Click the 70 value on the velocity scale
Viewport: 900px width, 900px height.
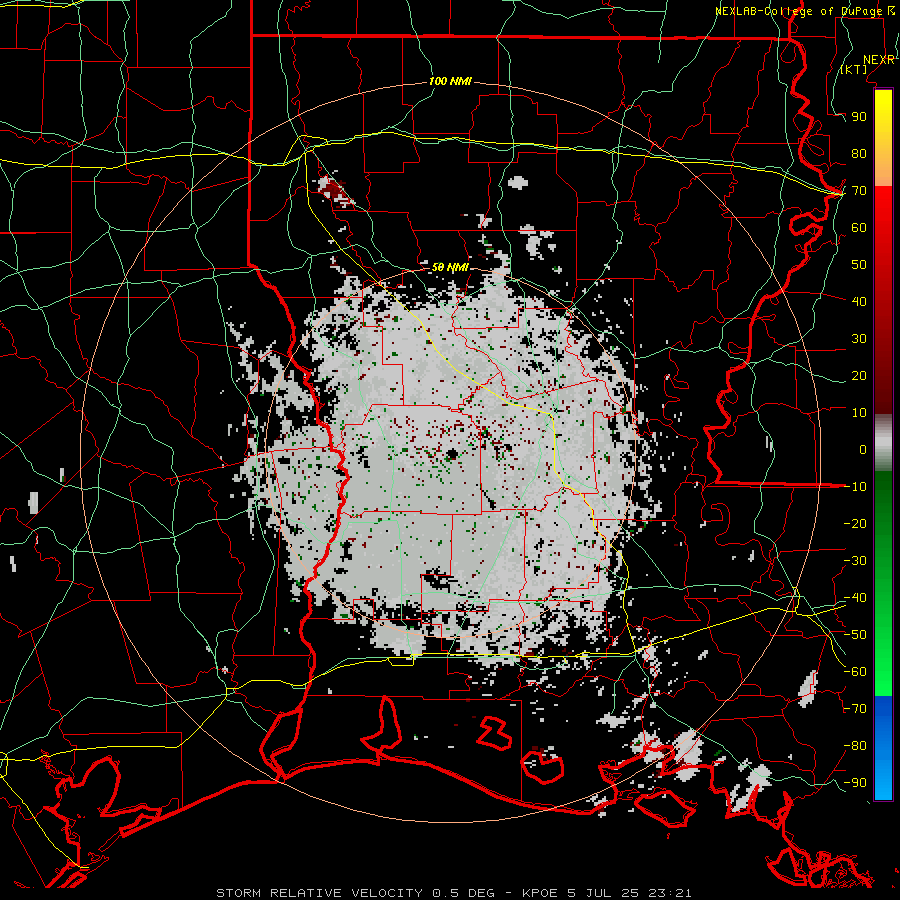click(x=859, y=191)
